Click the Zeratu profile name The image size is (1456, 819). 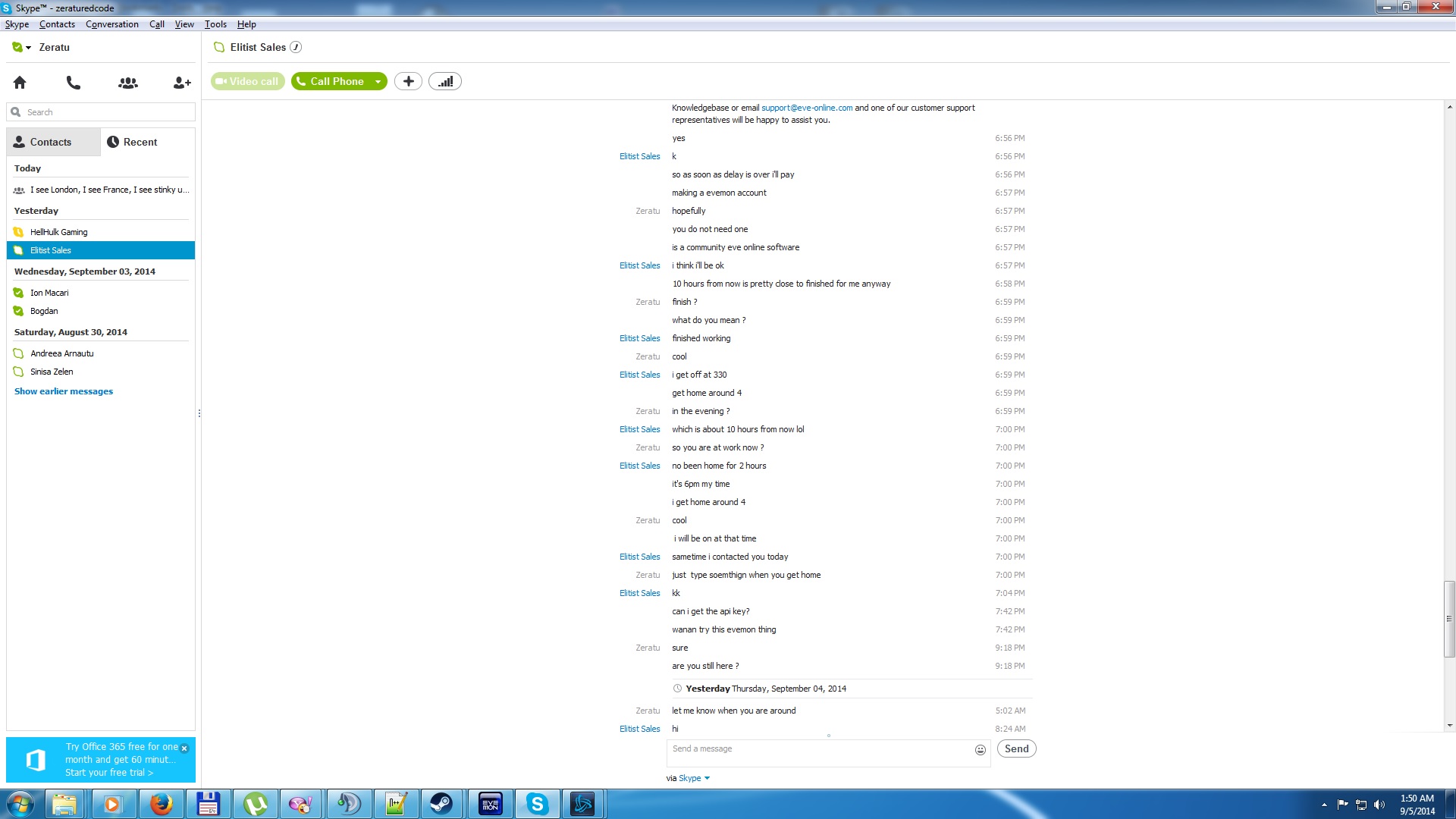54,47
